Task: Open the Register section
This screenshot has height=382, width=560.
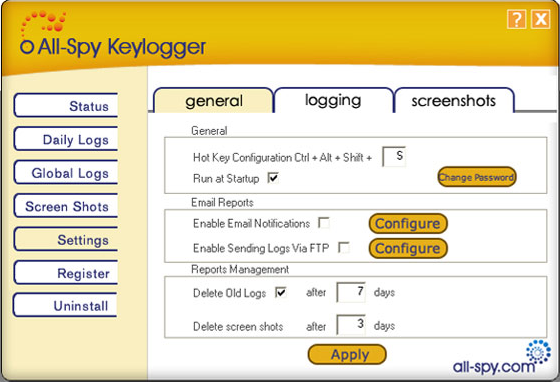Action: 66,273
